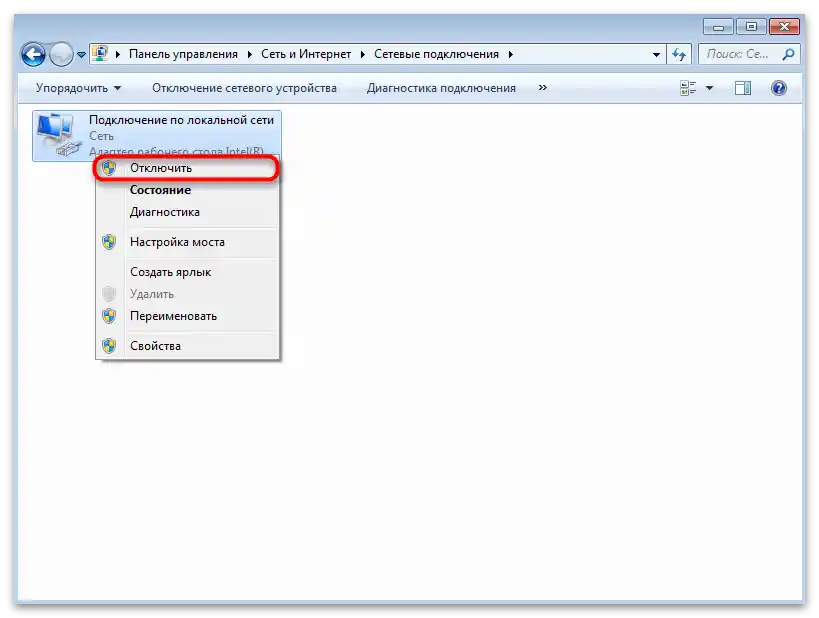Expand the arrow after Сетевые подключения breadcrumb
The width and height of the screenshot is (819, 618).
510,54
